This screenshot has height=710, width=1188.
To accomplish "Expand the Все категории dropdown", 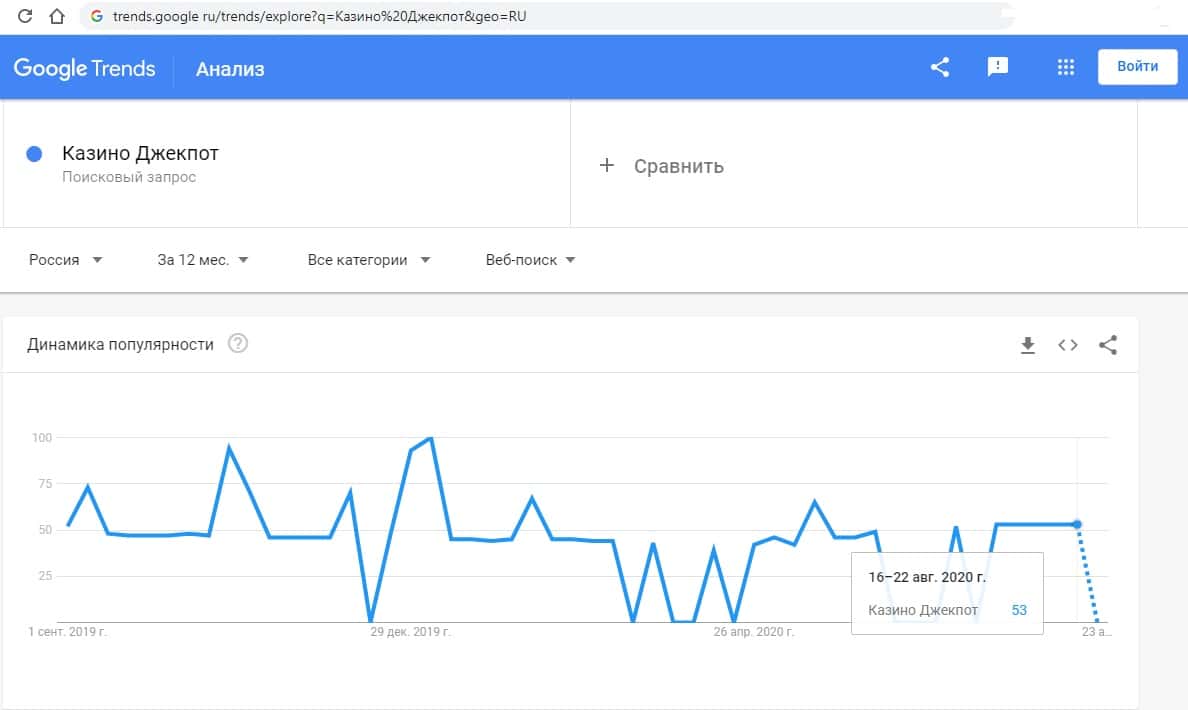I will click(x=369, y=260).
